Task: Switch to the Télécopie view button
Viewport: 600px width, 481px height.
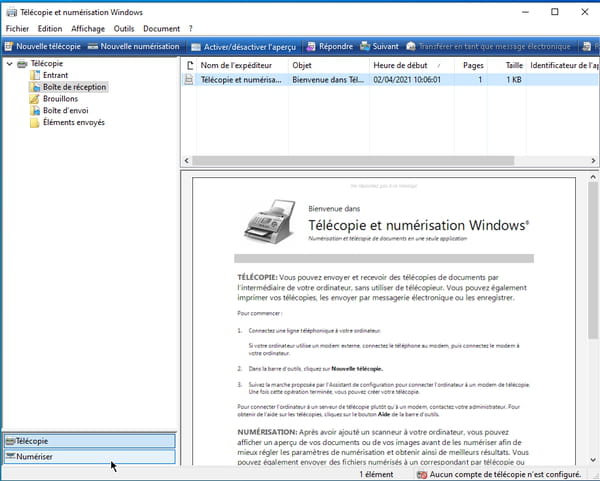Action: click(90, 441)
